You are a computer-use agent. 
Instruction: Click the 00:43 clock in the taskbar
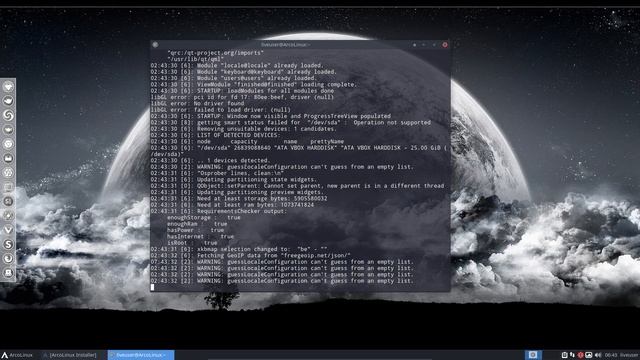point(611,355)
